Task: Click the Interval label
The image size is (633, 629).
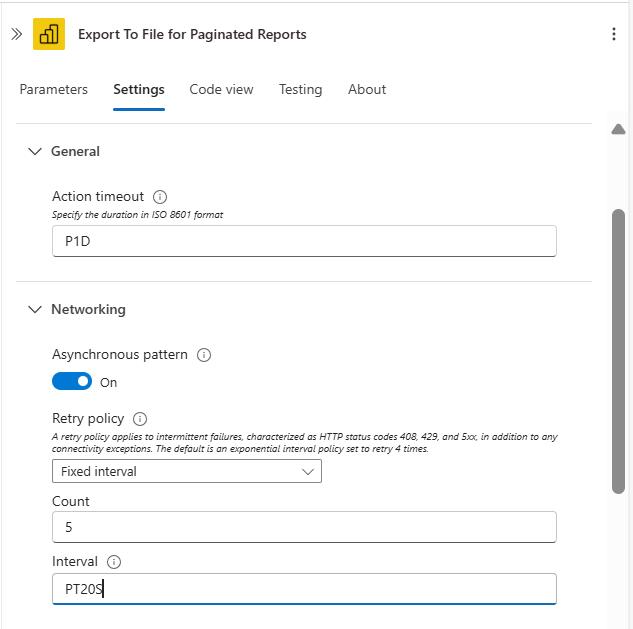Action: [75, 562]
